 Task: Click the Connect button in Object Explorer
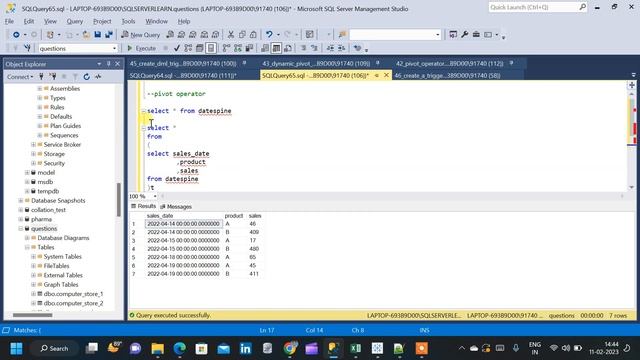pyautogui.click(x=19, y=77)
